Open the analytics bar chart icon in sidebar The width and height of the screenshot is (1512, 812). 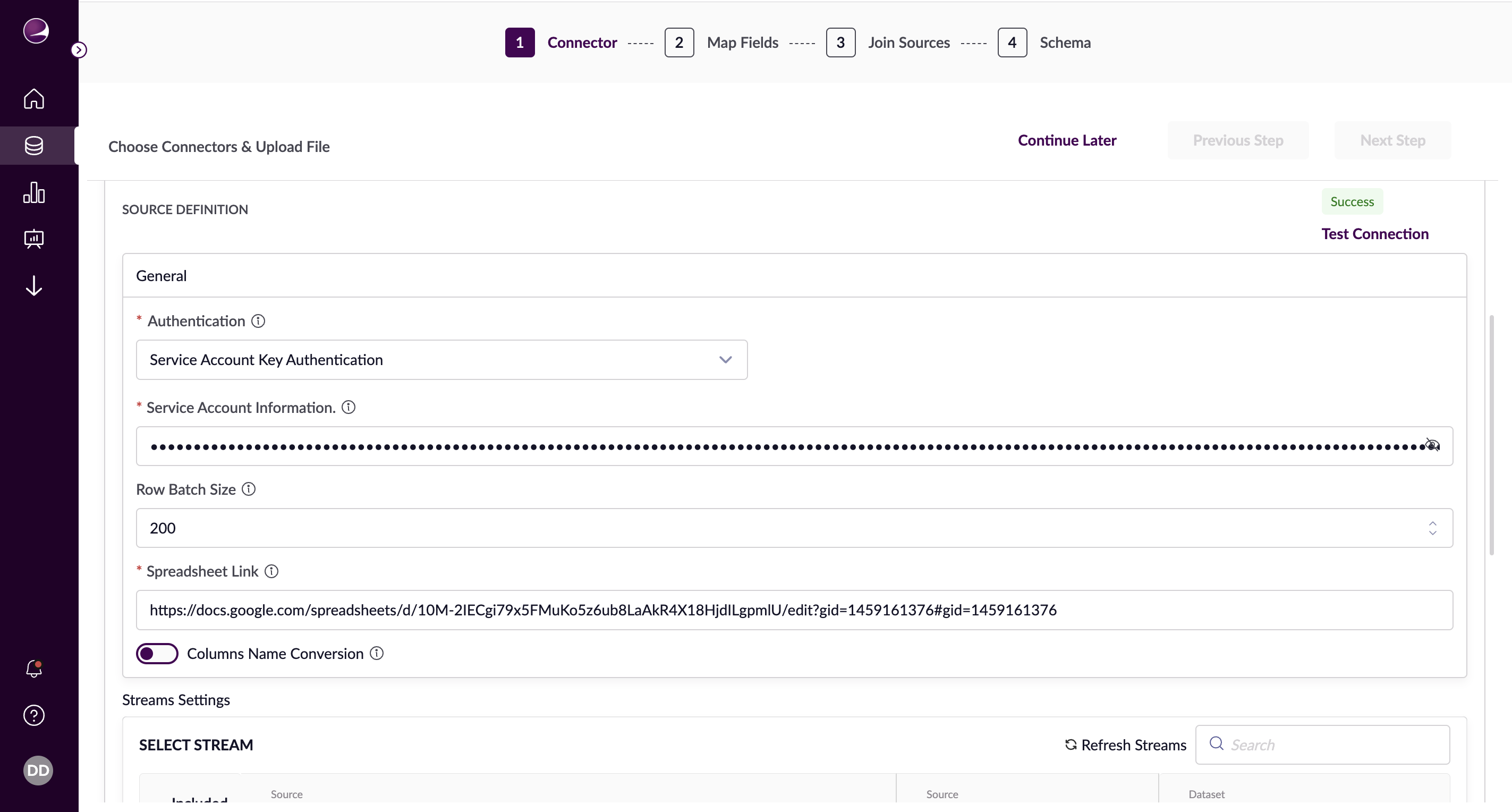pos(33,192)
